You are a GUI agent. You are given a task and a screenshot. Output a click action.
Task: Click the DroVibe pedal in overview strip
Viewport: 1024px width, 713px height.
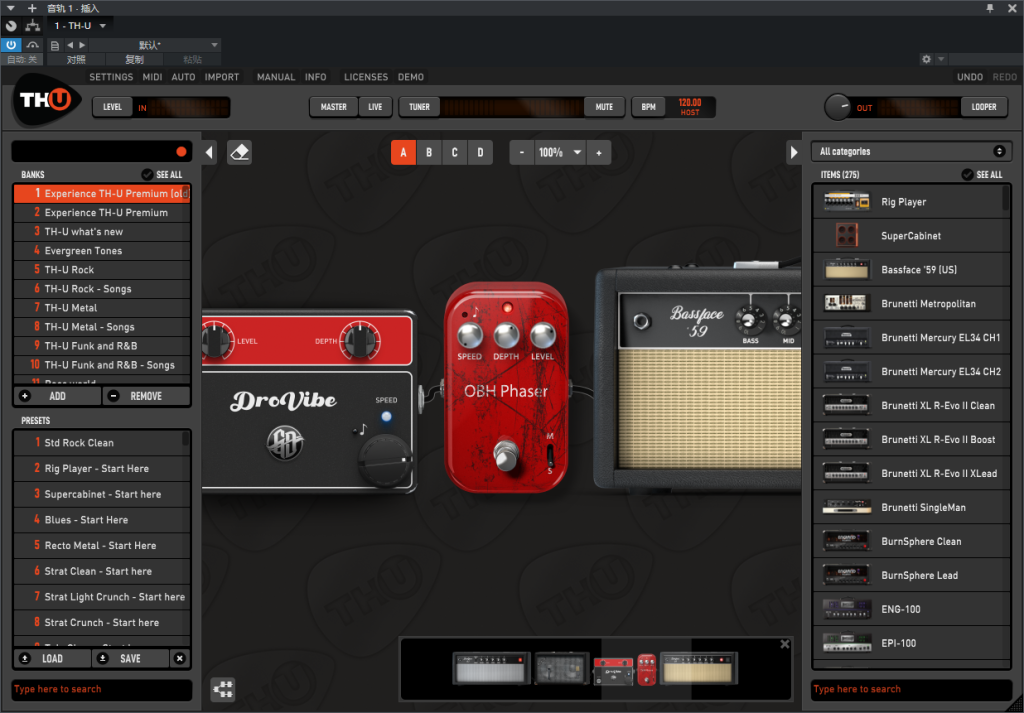pos(613,671)
